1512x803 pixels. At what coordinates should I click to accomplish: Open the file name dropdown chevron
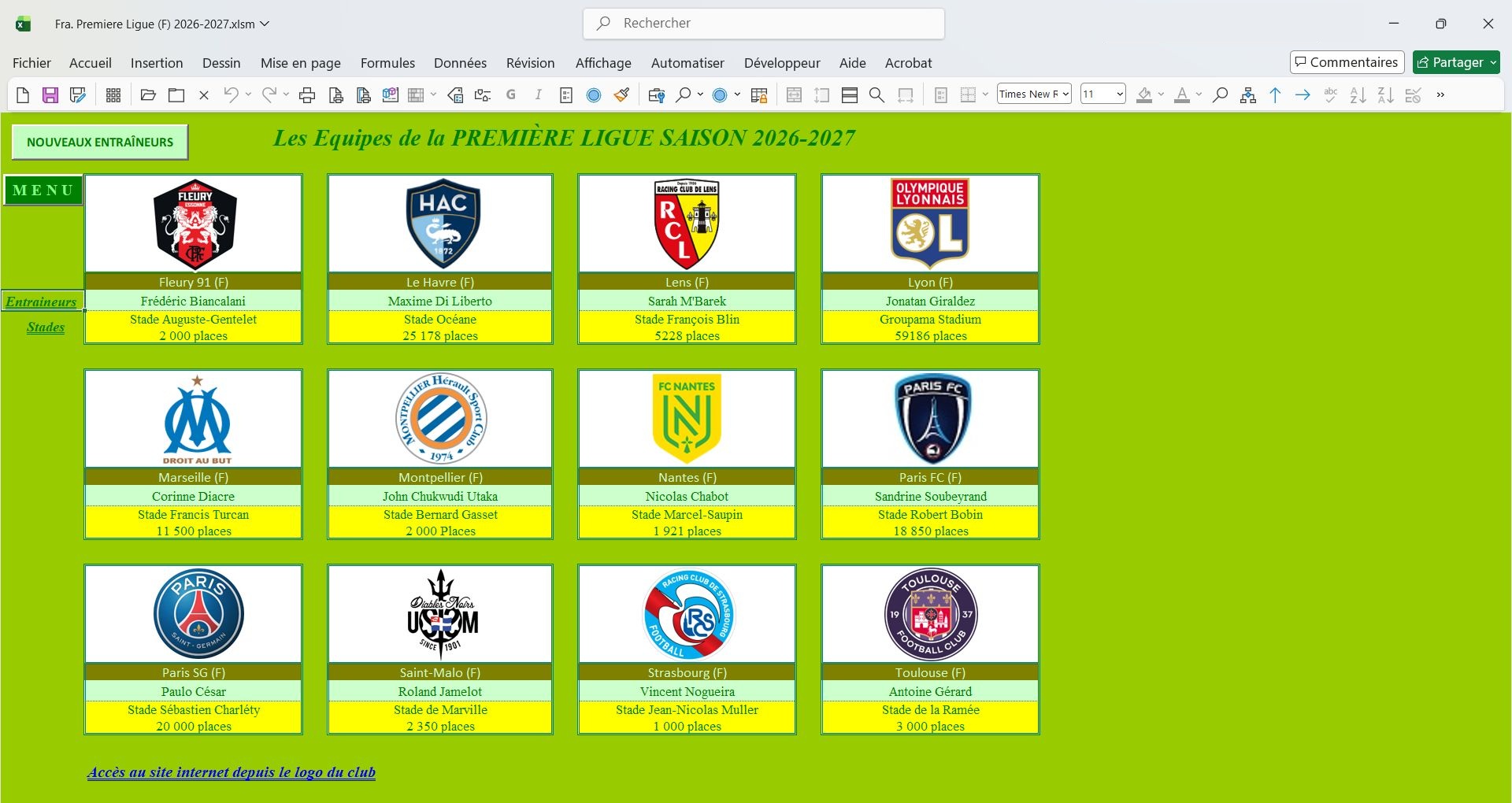265,24
